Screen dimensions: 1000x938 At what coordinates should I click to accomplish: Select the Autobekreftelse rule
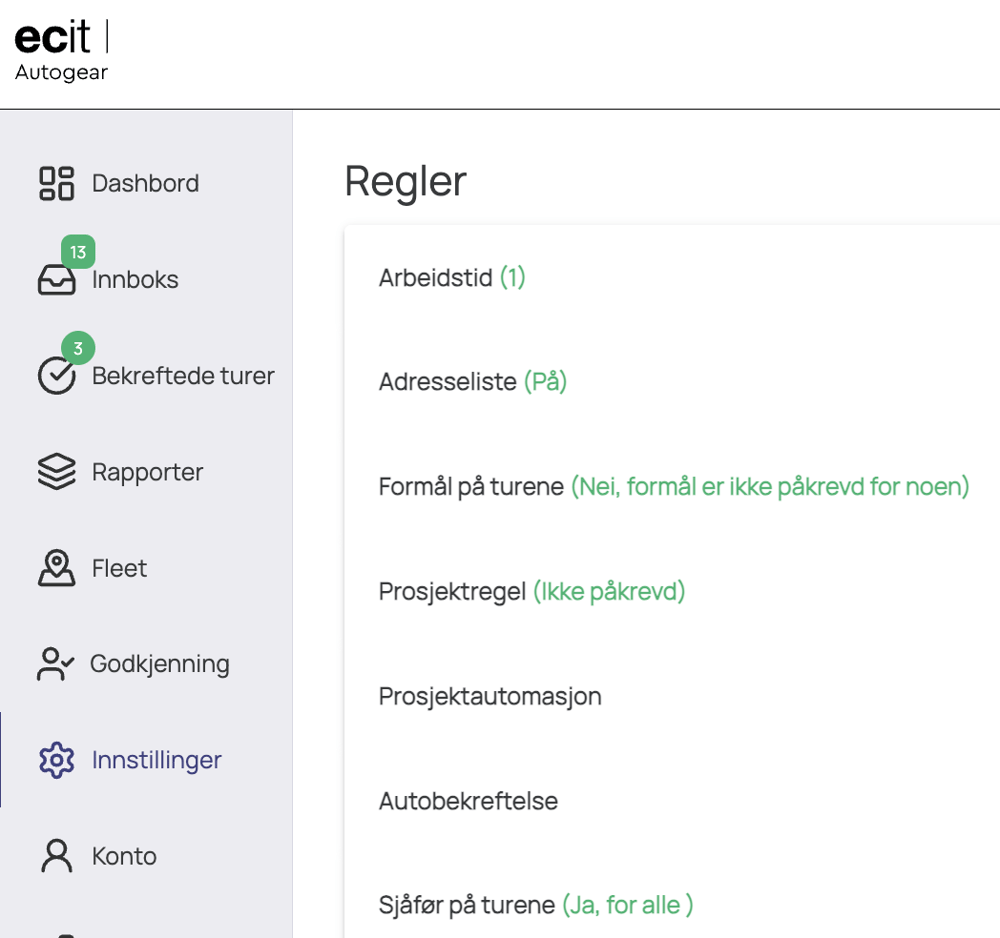(x=468, y=801)
